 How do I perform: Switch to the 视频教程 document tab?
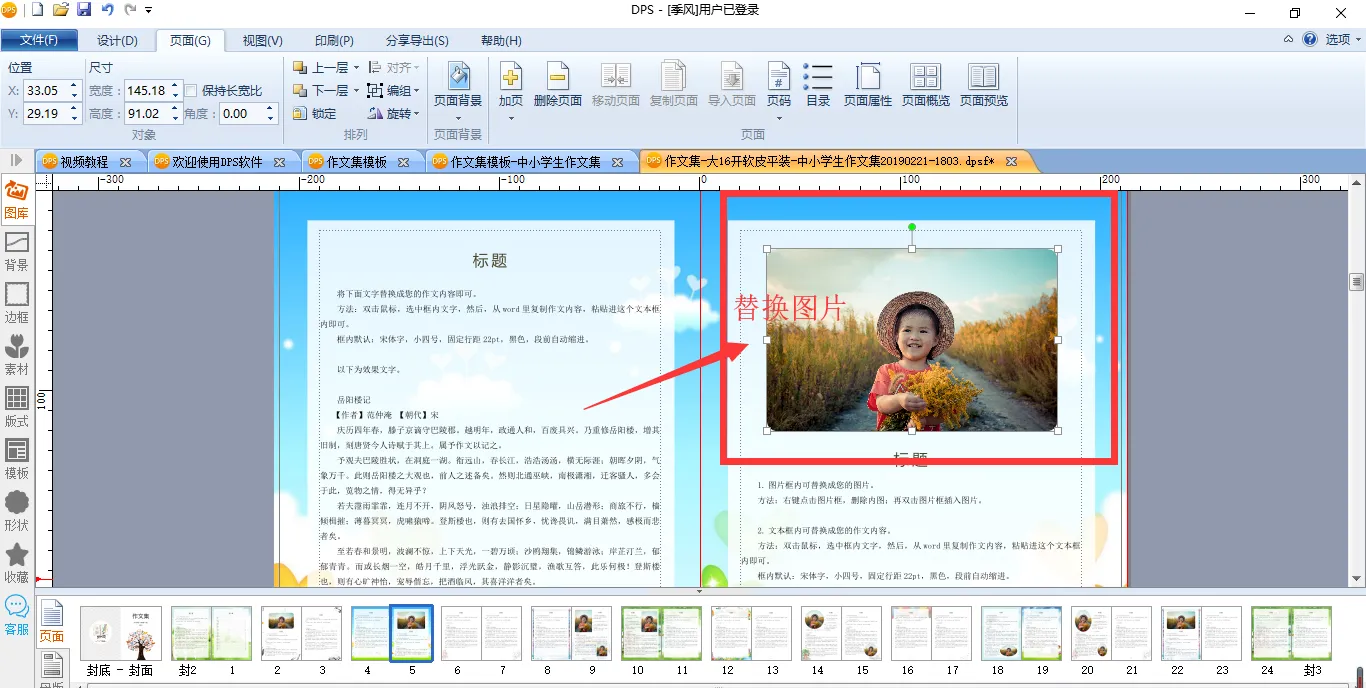[84, 161]
